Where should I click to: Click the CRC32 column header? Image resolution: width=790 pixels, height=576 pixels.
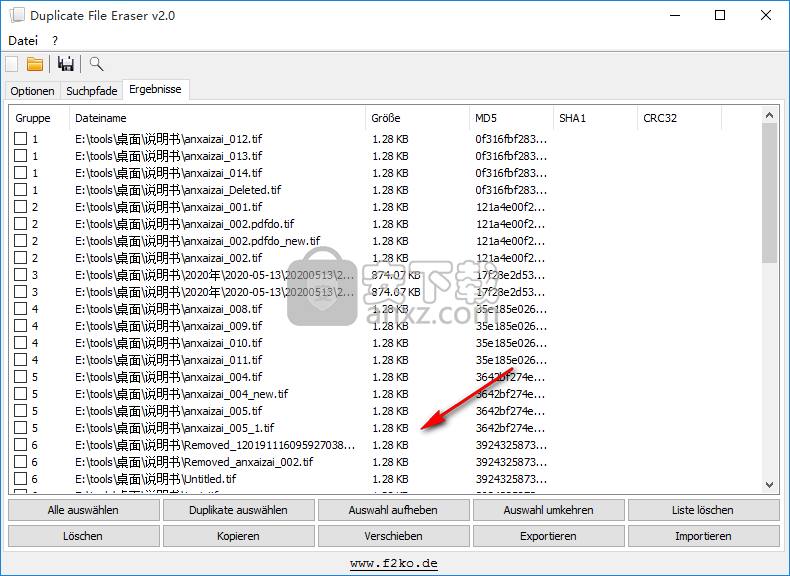pos(679,118)
